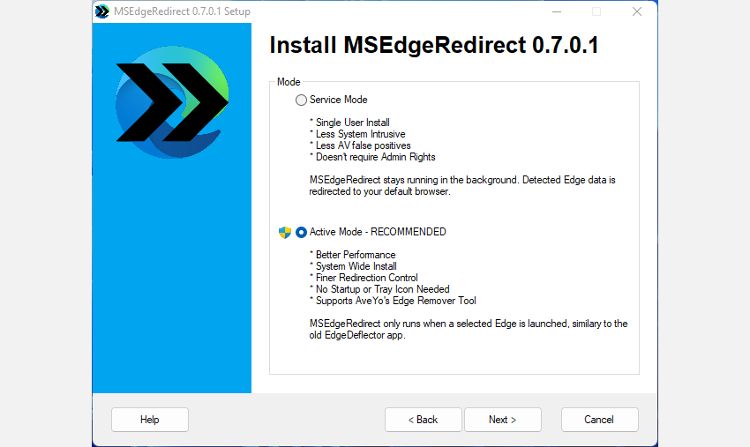Open the Help button

(x=150, y=419)
